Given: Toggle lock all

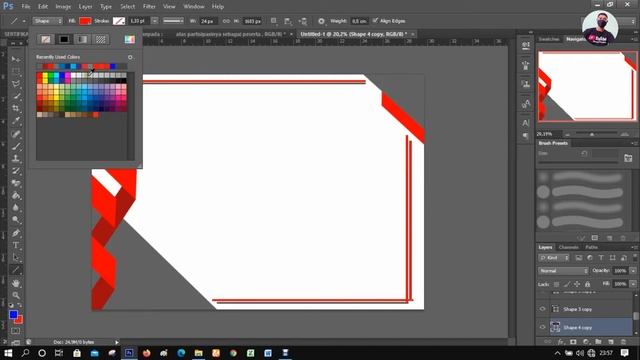Looking at the screenshot, I should 587,284.
